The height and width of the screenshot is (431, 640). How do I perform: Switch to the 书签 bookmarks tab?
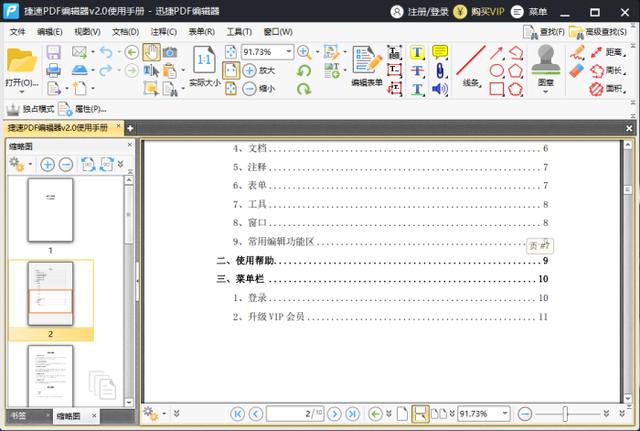point(19,415)
